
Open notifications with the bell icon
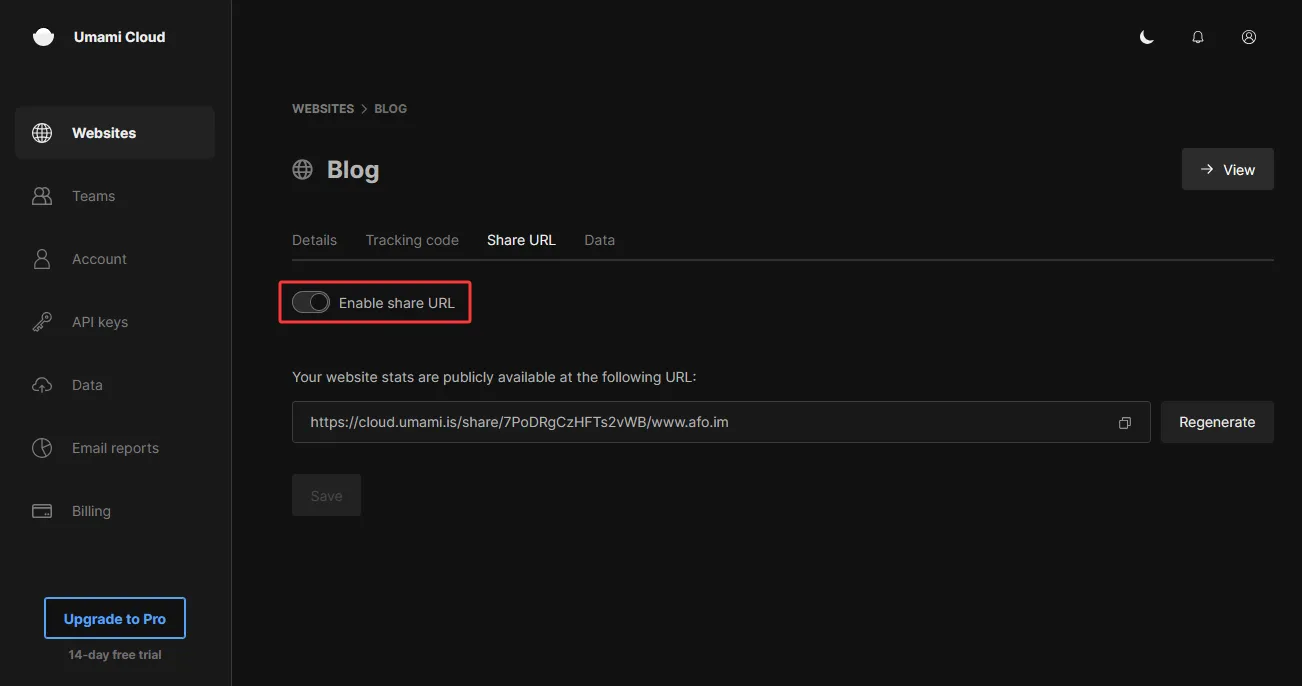click(1198, 37)
